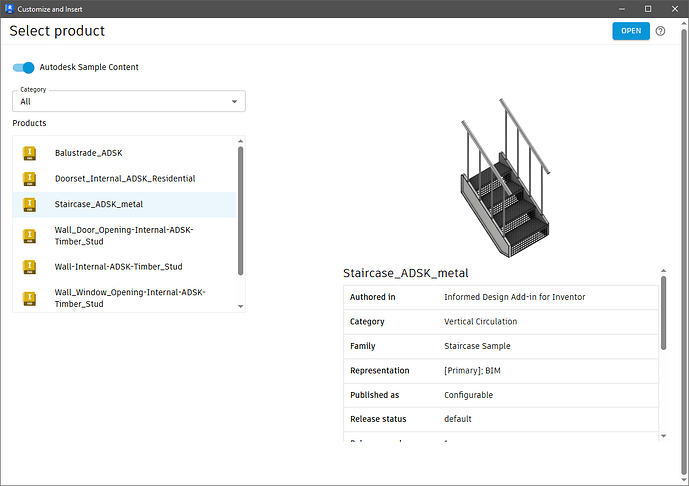This screenshot has width=689, height=486.
Task: Maximize the Customize and Insert window
Action: pos(648,8)
